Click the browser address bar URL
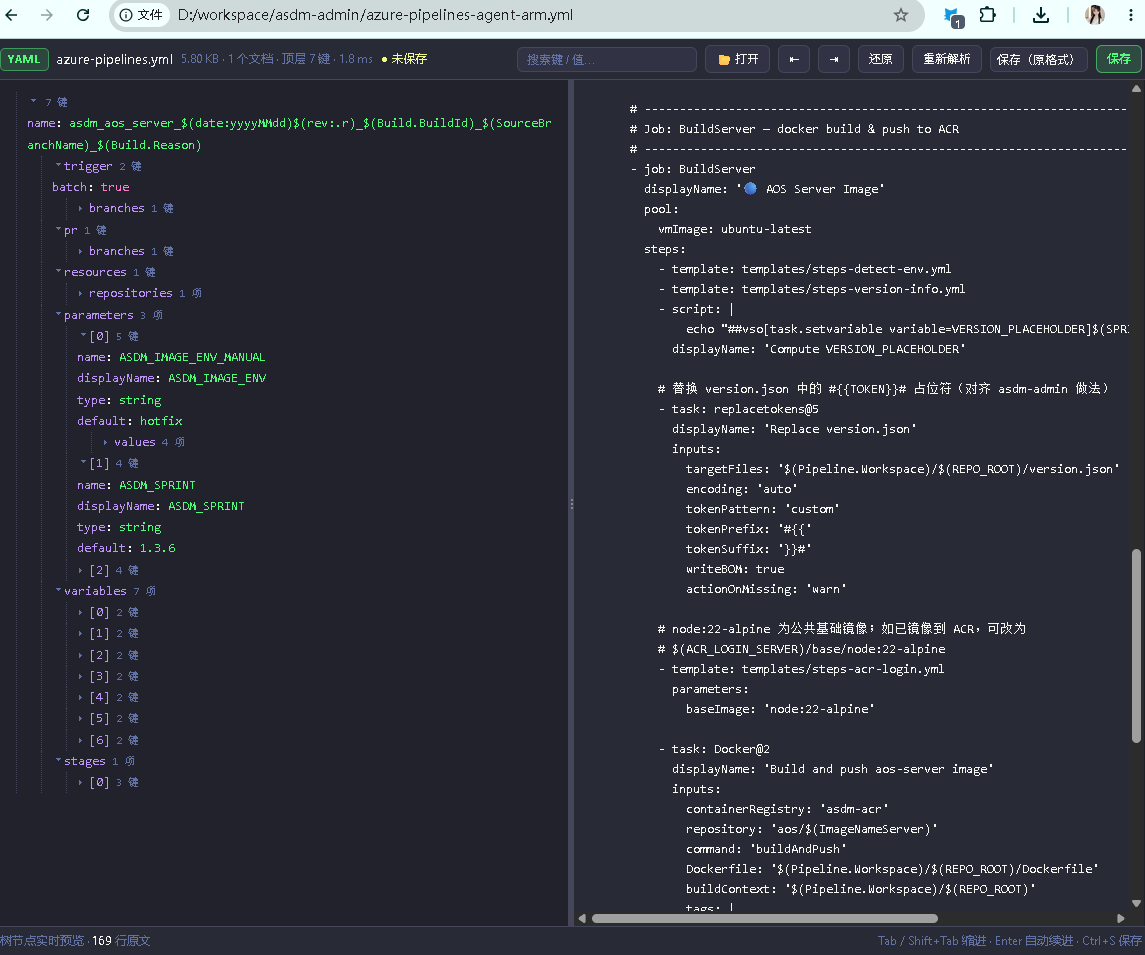Screen dimensions: 1145x955 tap(375, 15)
